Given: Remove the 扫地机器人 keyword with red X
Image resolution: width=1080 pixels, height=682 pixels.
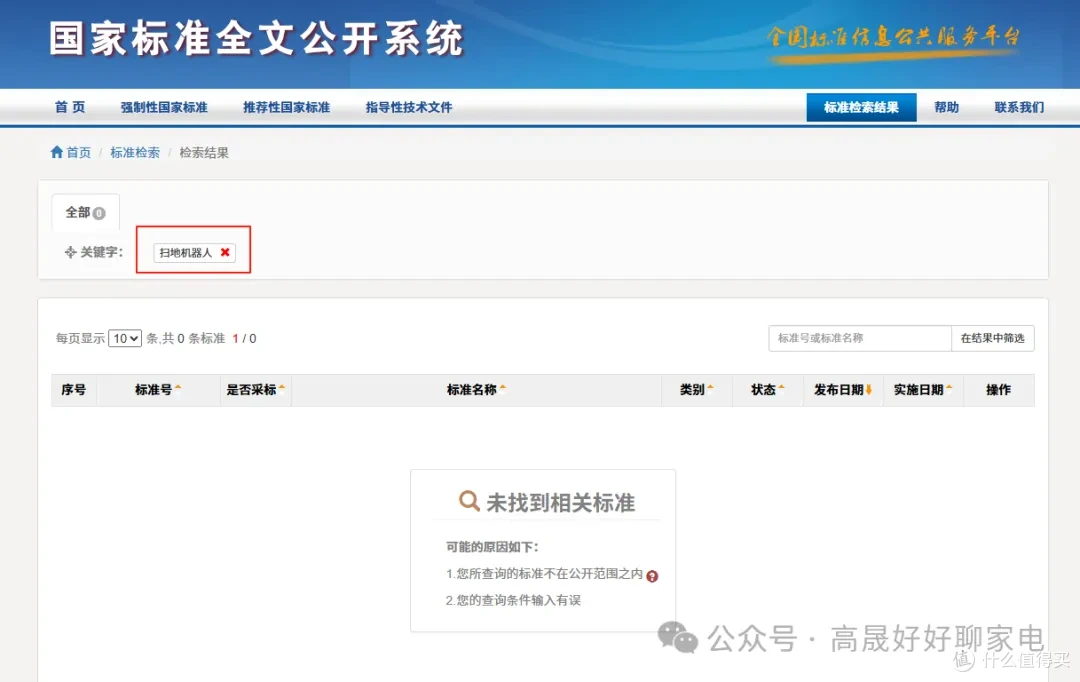Looking at the screenshot, I should 225,252.
